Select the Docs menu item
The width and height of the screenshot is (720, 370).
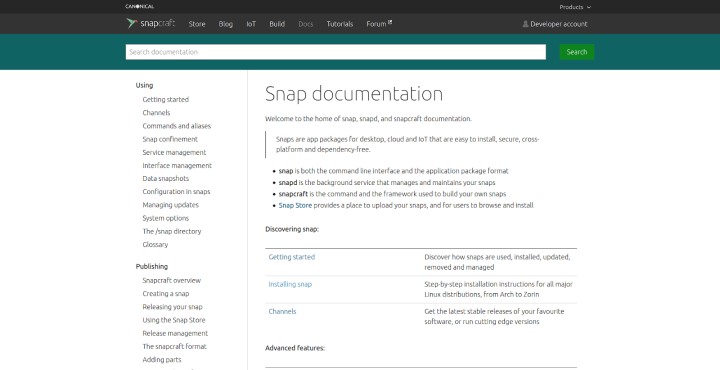click(305, 24)
